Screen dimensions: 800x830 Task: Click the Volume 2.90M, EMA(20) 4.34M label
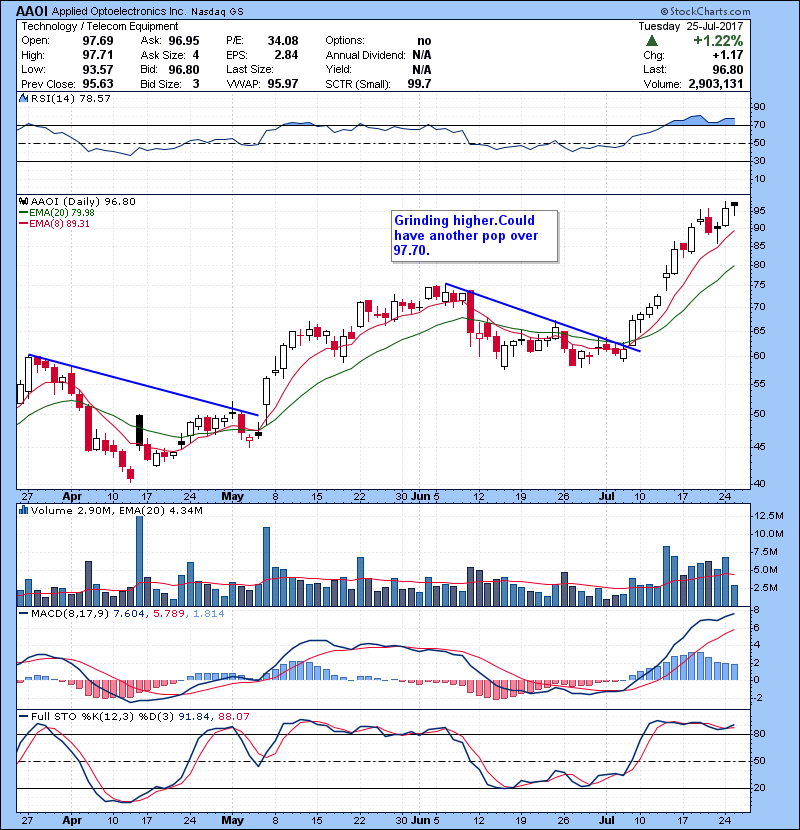(x=116, y=511)
